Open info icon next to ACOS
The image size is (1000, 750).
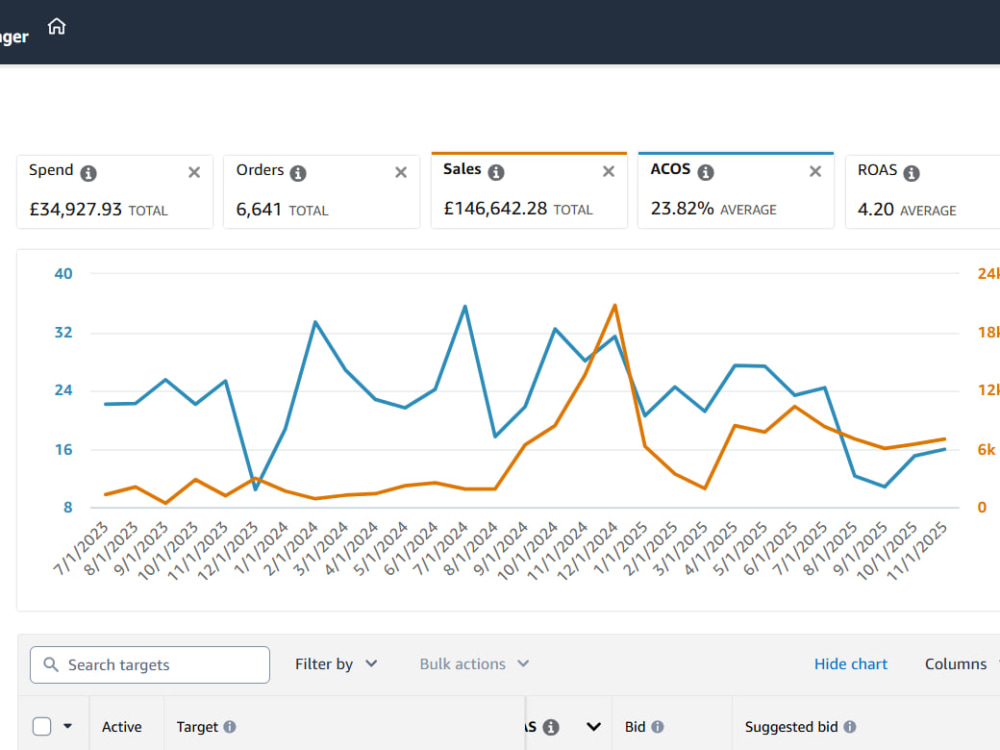click(705, 172)
